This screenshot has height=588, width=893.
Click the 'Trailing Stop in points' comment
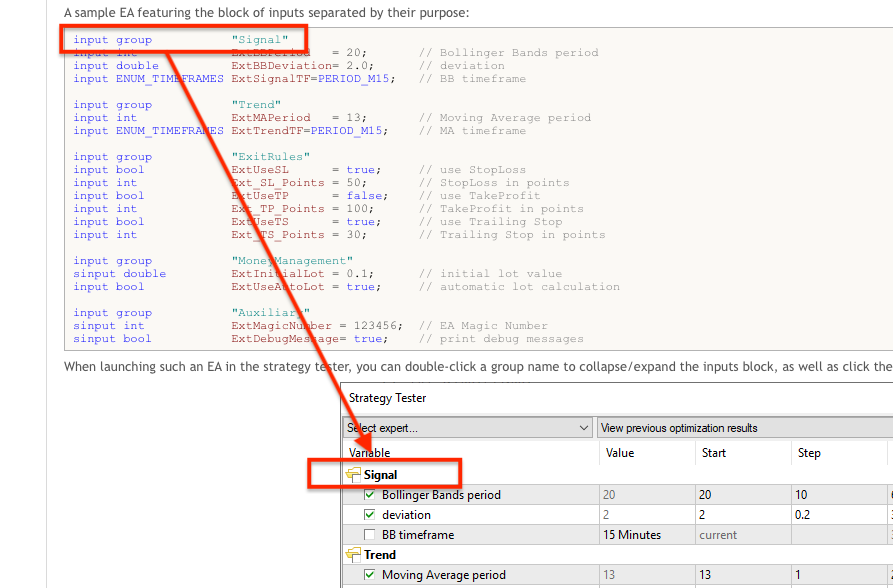tap(512, 235)
